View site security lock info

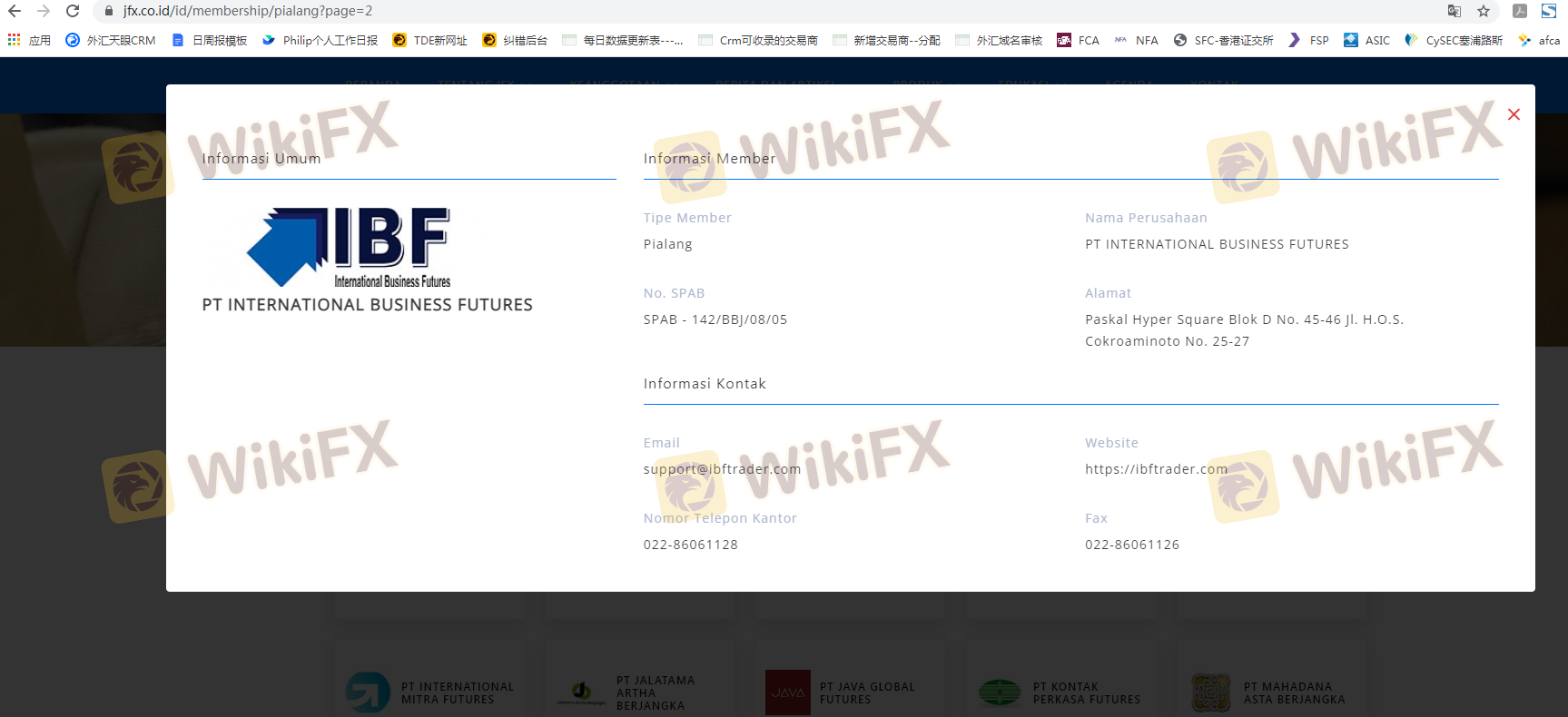tap(109, 11)
